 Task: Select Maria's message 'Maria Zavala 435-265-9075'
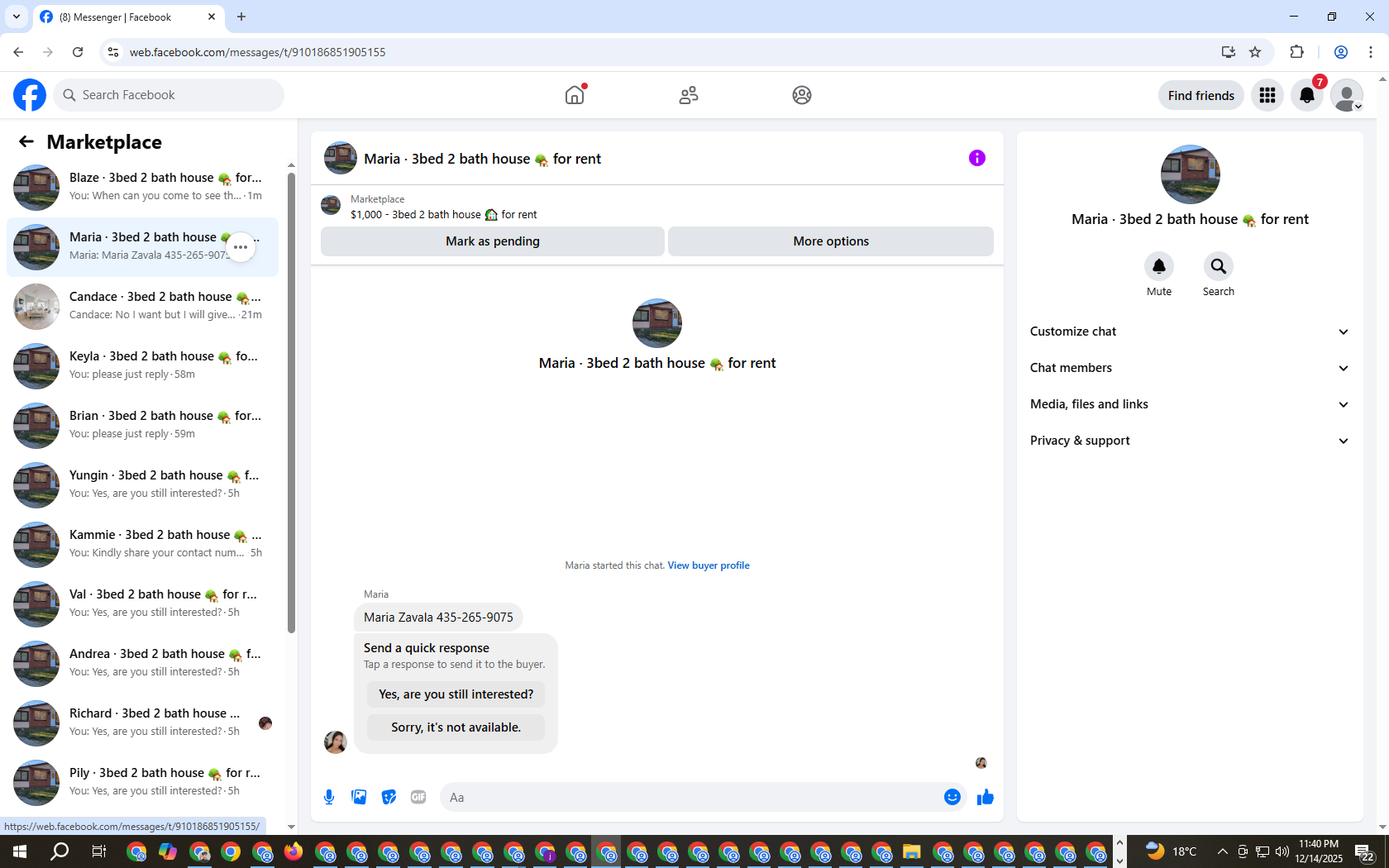(x=438, y=618)
